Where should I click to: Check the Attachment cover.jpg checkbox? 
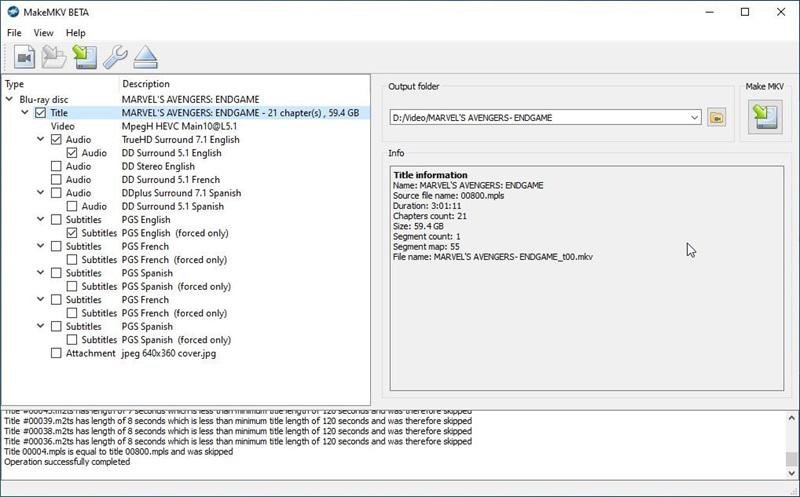(56, 353)
